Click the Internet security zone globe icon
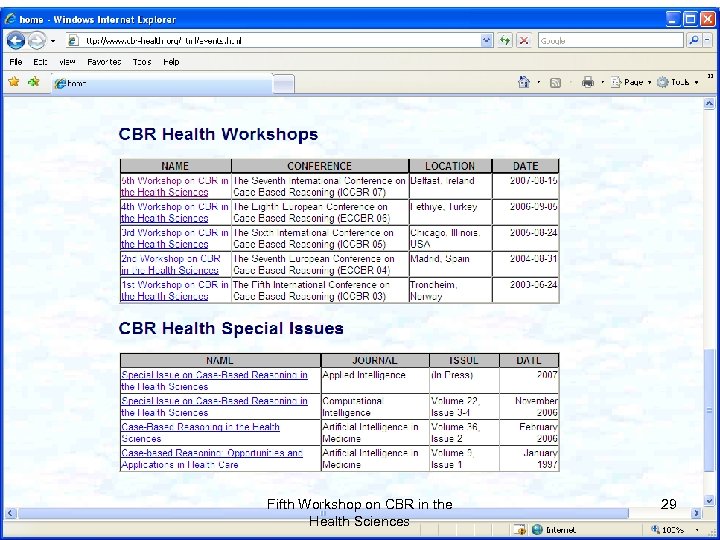Viewport: 720px width, 540px height. (537, 529)
